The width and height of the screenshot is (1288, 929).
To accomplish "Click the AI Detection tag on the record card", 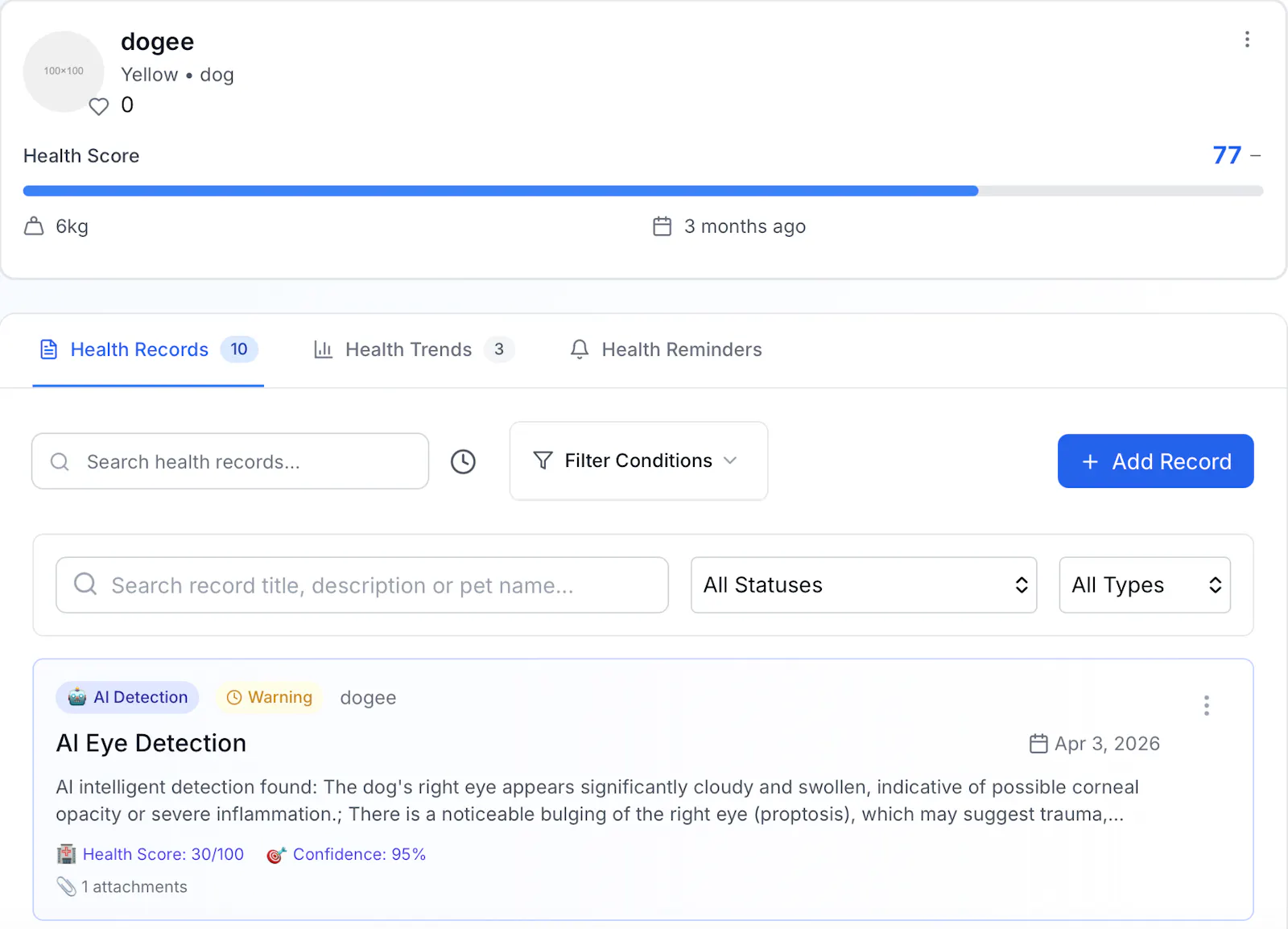I will point(127,697).
